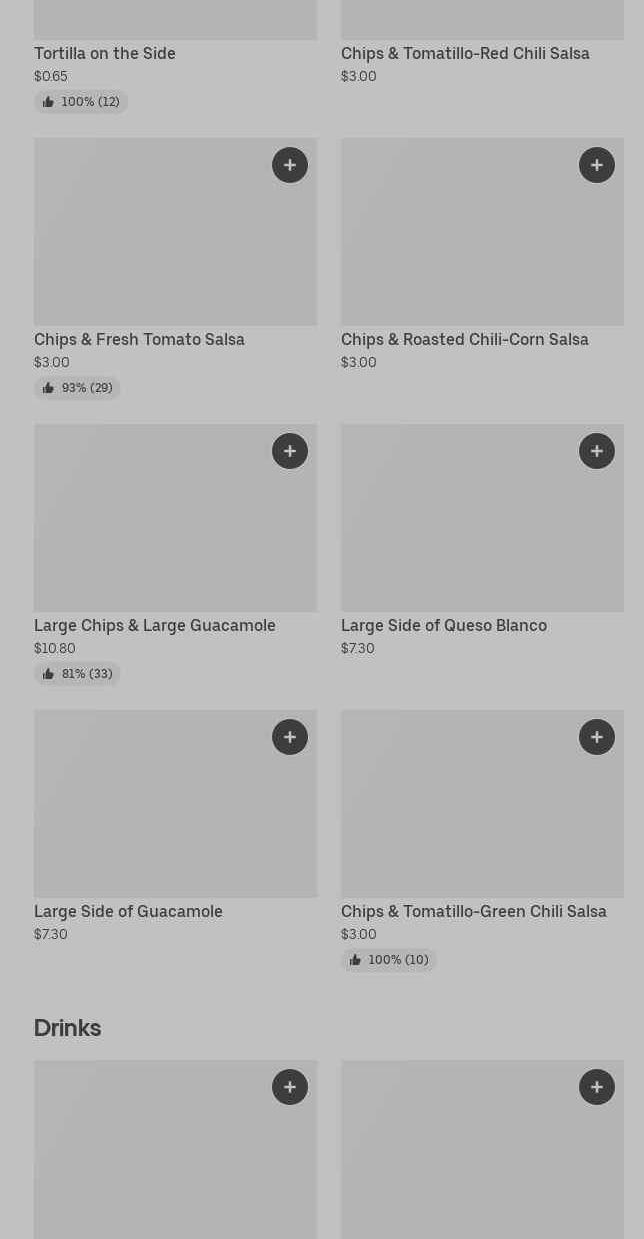
Task: Click the 93% (29) rating badge
Action: (x=78, y=388)
